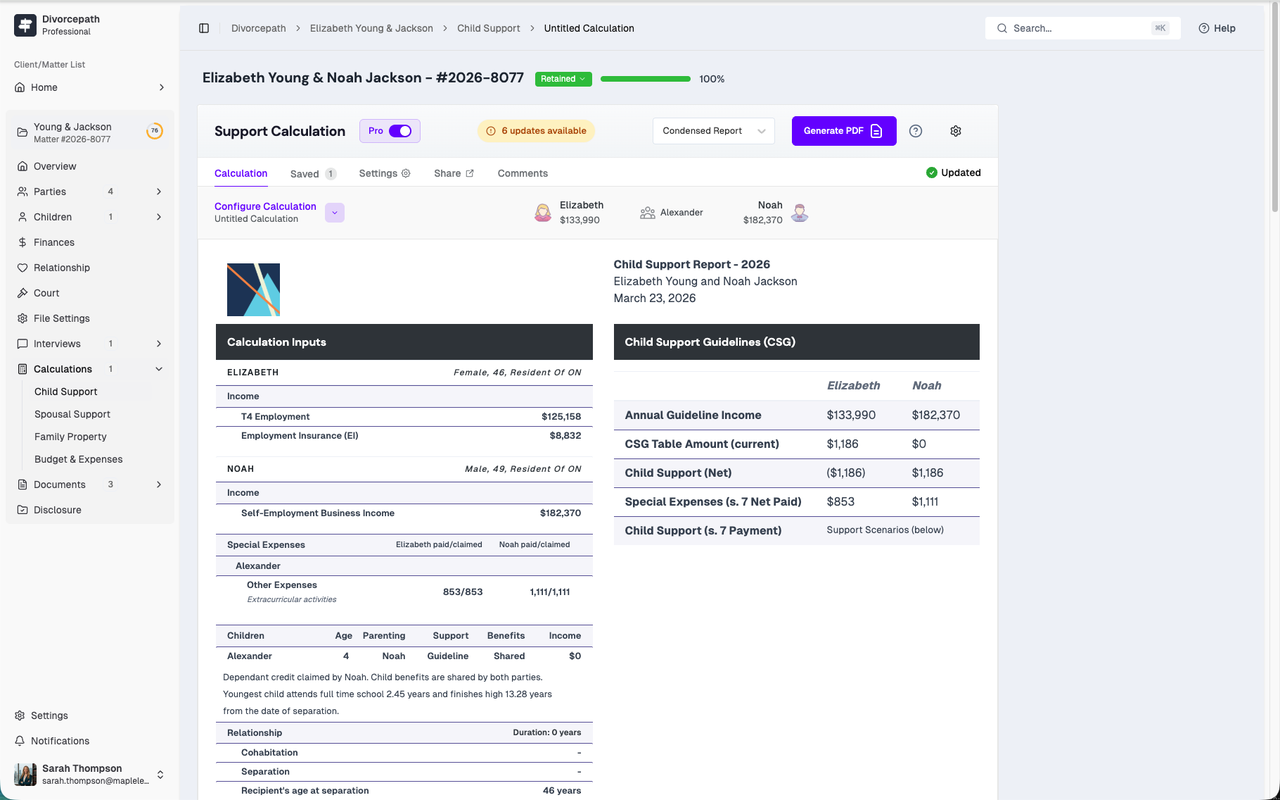Open the Comments tab
Screen dimensions: 1280x800
522,173
